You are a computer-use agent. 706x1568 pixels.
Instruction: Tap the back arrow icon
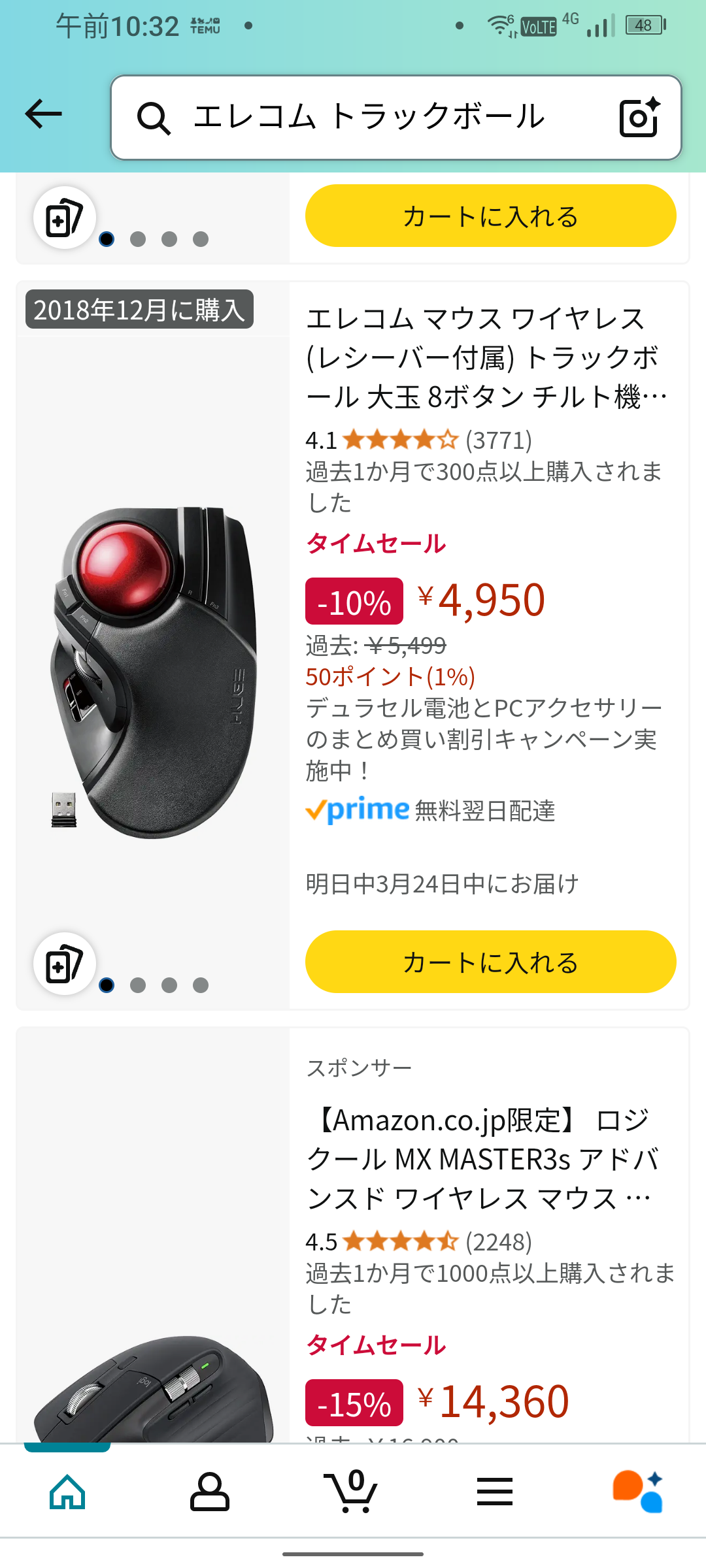pos(43,114)
